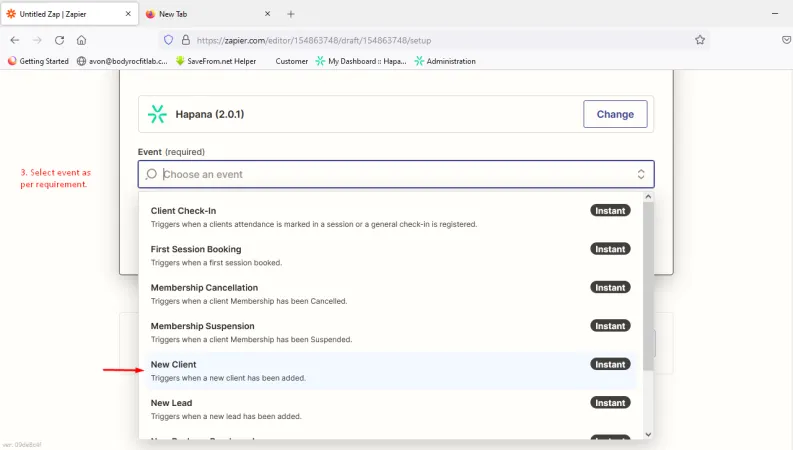Expand the Choose an event dropdown arrows
The image size is (793, 450).
point(641,174)
